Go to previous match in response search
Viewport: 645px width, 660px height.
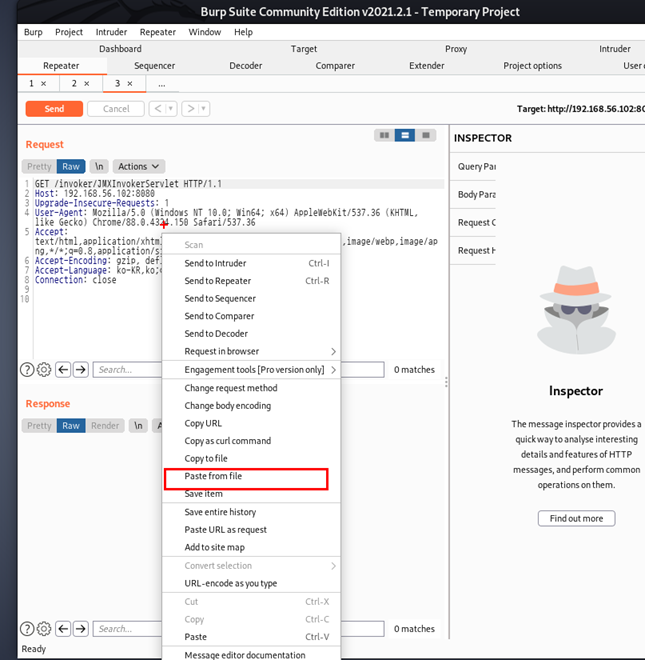[x=63, y=629]
